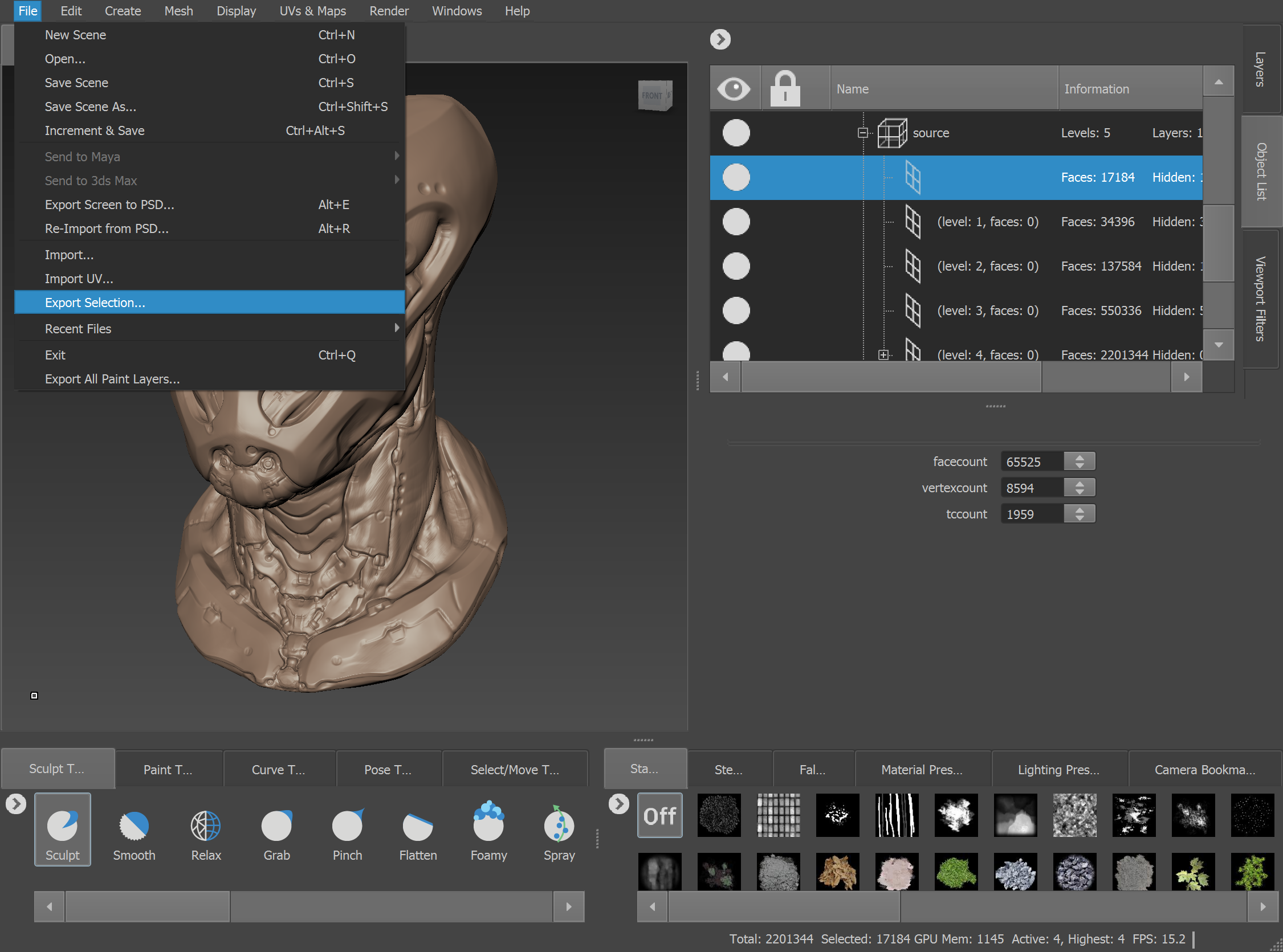
Task: Select the Relax tool
Action: click(205, 830)
